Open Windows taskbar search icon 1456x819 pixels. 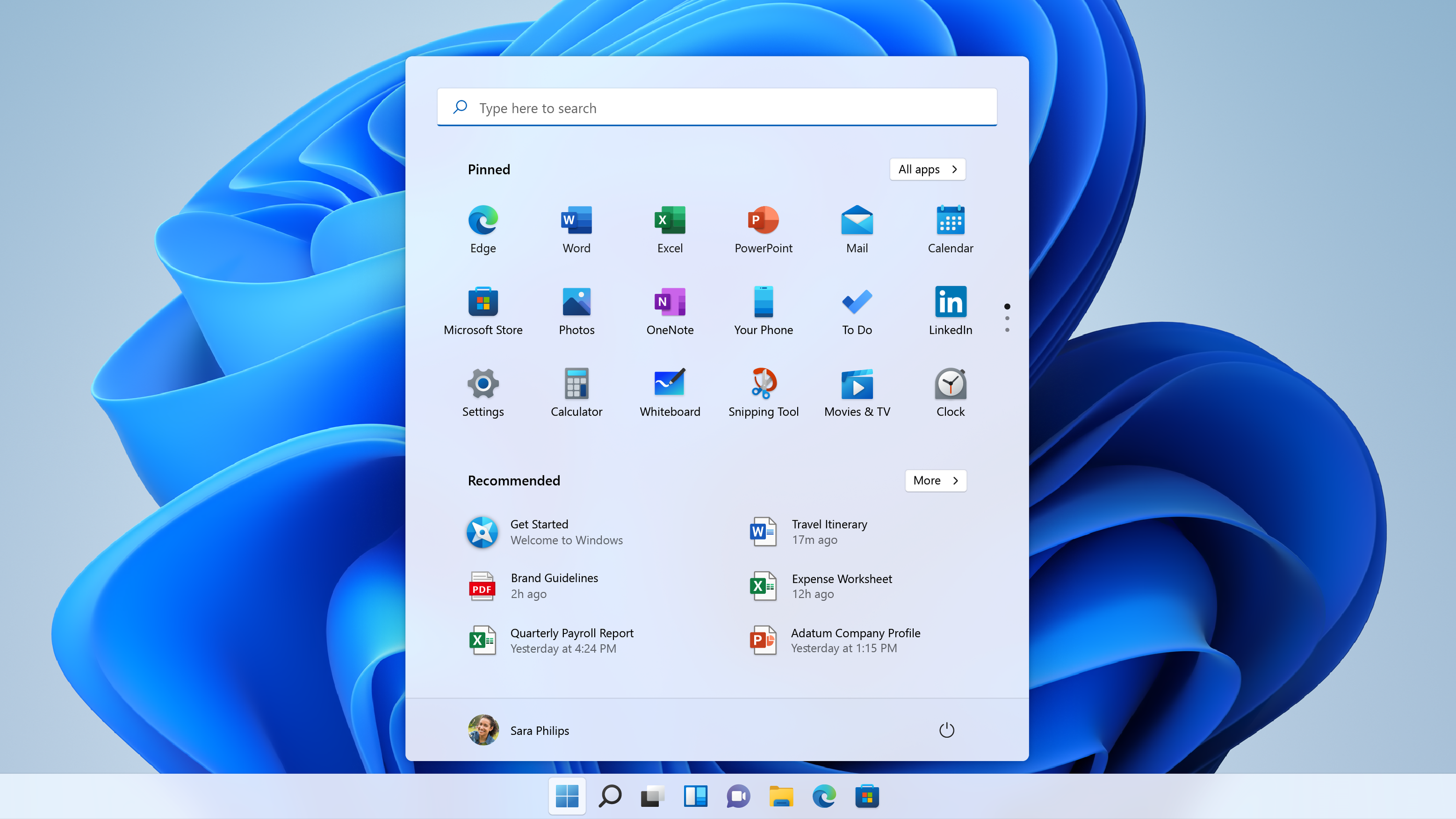click(610, 796)
